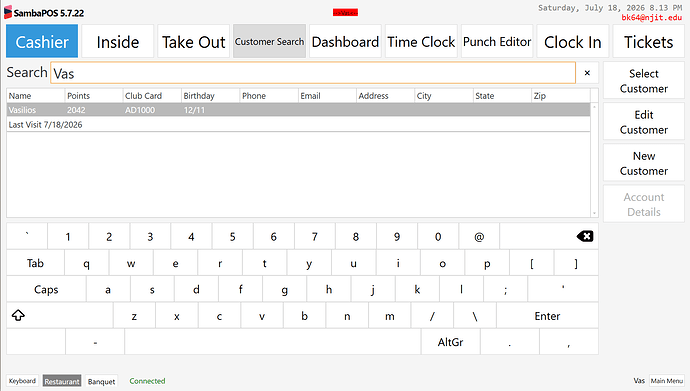Screen dimensions: 690x391
Task: Tap the letter a key
Action: 108,289
